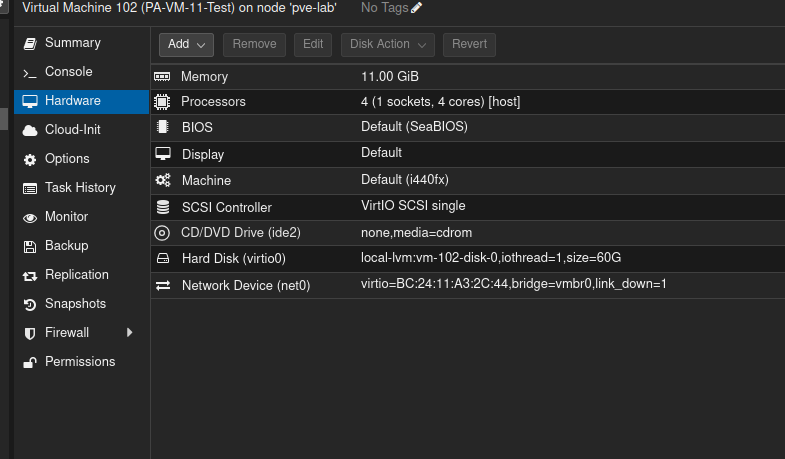The height and width of the screenshot is (459, 785).
Task: Click the pencil icon to edit tags
Action: [417, 8]
